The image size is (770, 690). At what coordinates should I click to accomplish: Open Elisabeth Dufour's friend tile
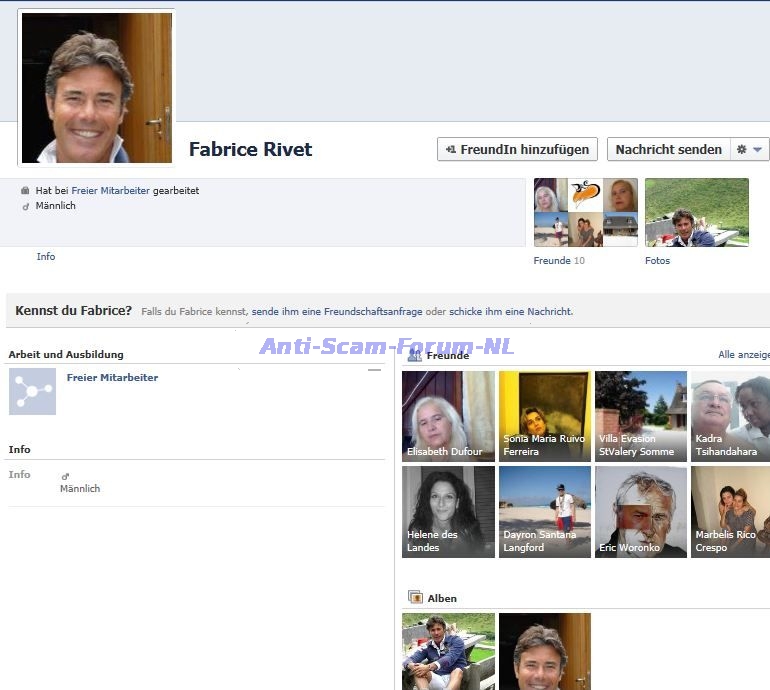pyautogui.click(x=448, y=416)
